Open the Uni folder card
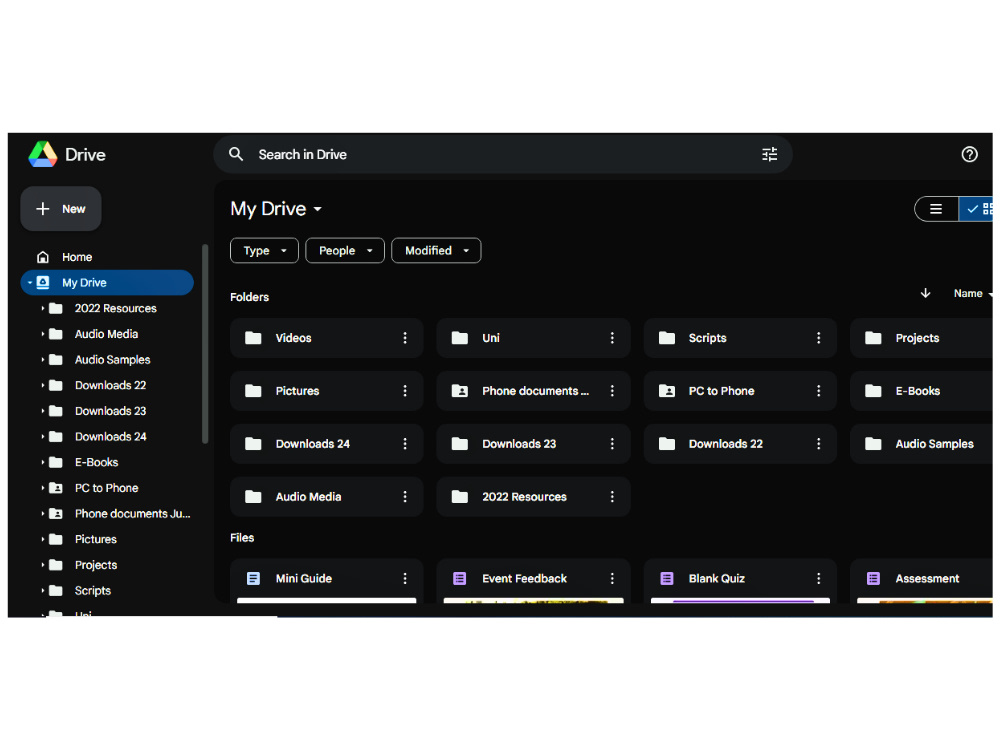 click(x=533, y=338)
